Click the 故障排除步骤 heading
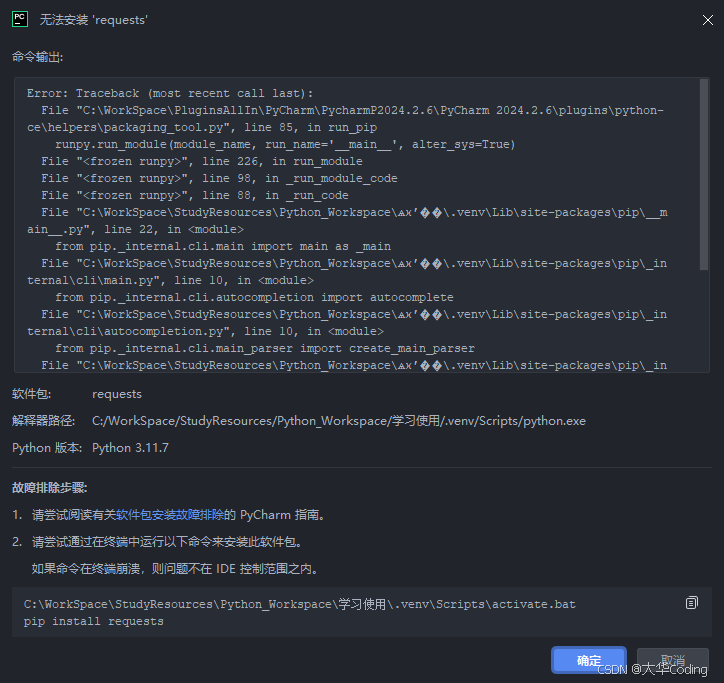The width and height of the screenshot is (724, 683). (49, 488)
